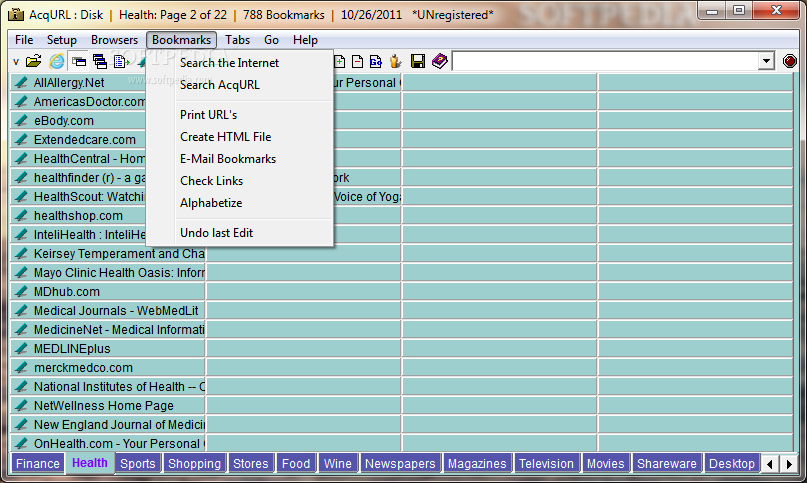Open the Food tab

(x=296, y=463)
